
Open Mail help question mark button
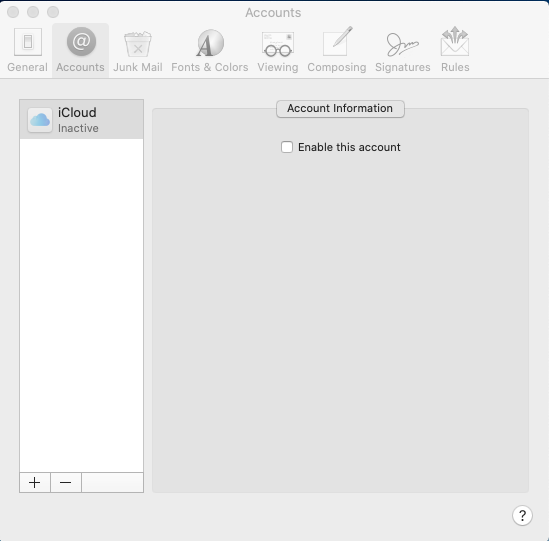pos(522,515)
